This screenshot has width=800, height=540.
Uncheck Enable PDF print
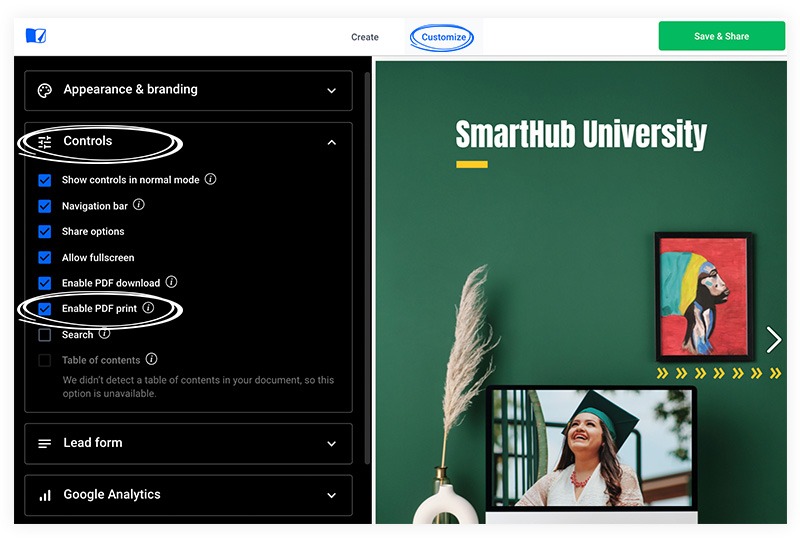(45, 309)
